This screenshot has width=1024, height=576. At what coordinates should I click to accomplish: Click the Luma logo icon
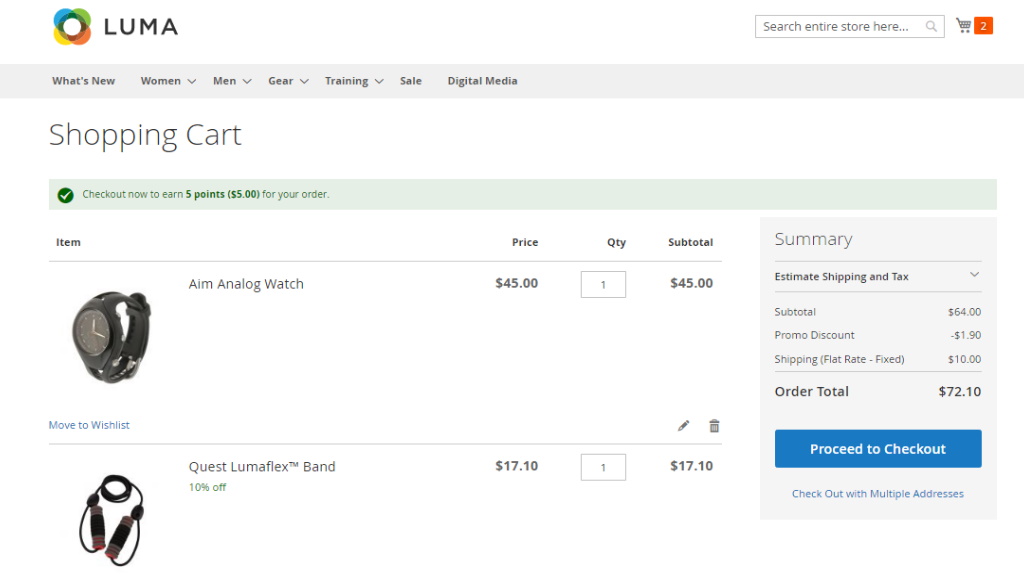tap(72, 27)
